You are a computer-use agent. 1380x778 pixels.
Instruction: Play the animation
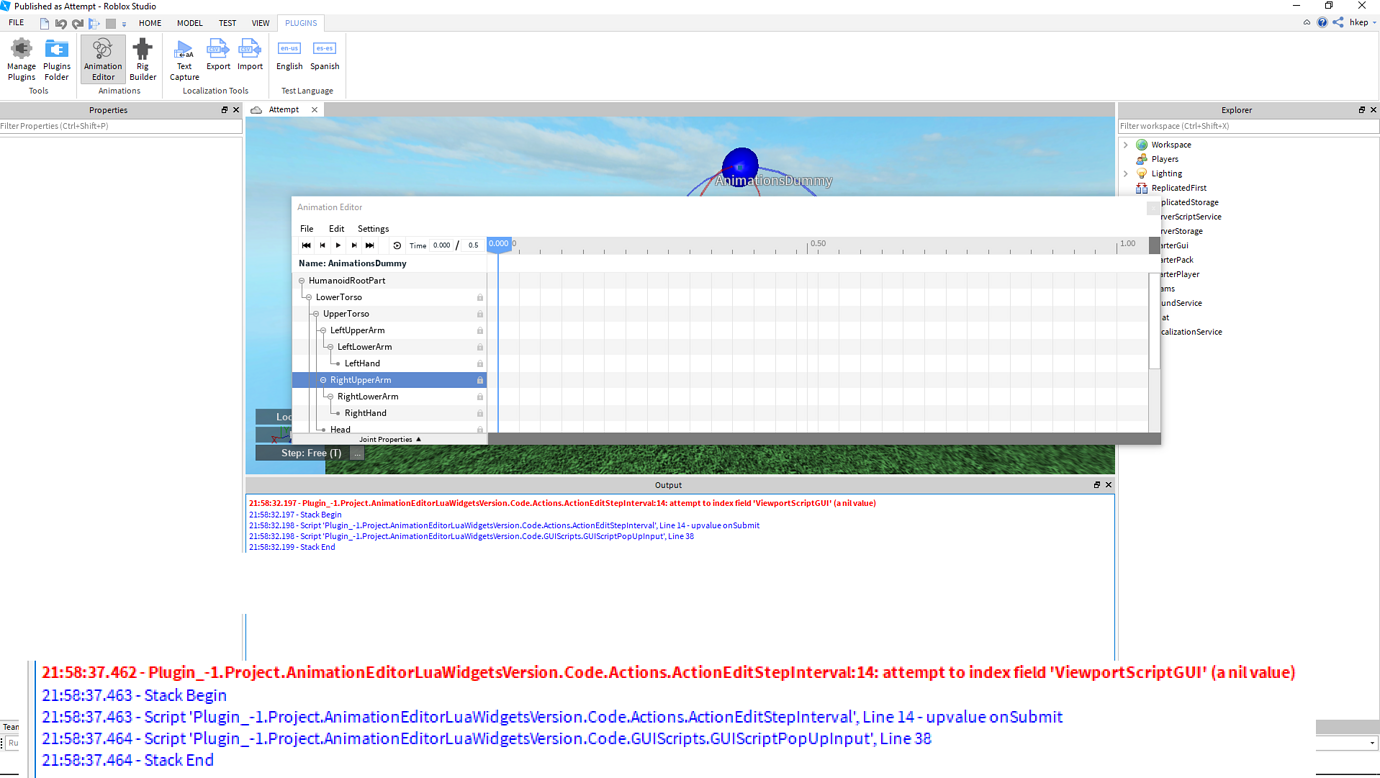pos(338,245)
